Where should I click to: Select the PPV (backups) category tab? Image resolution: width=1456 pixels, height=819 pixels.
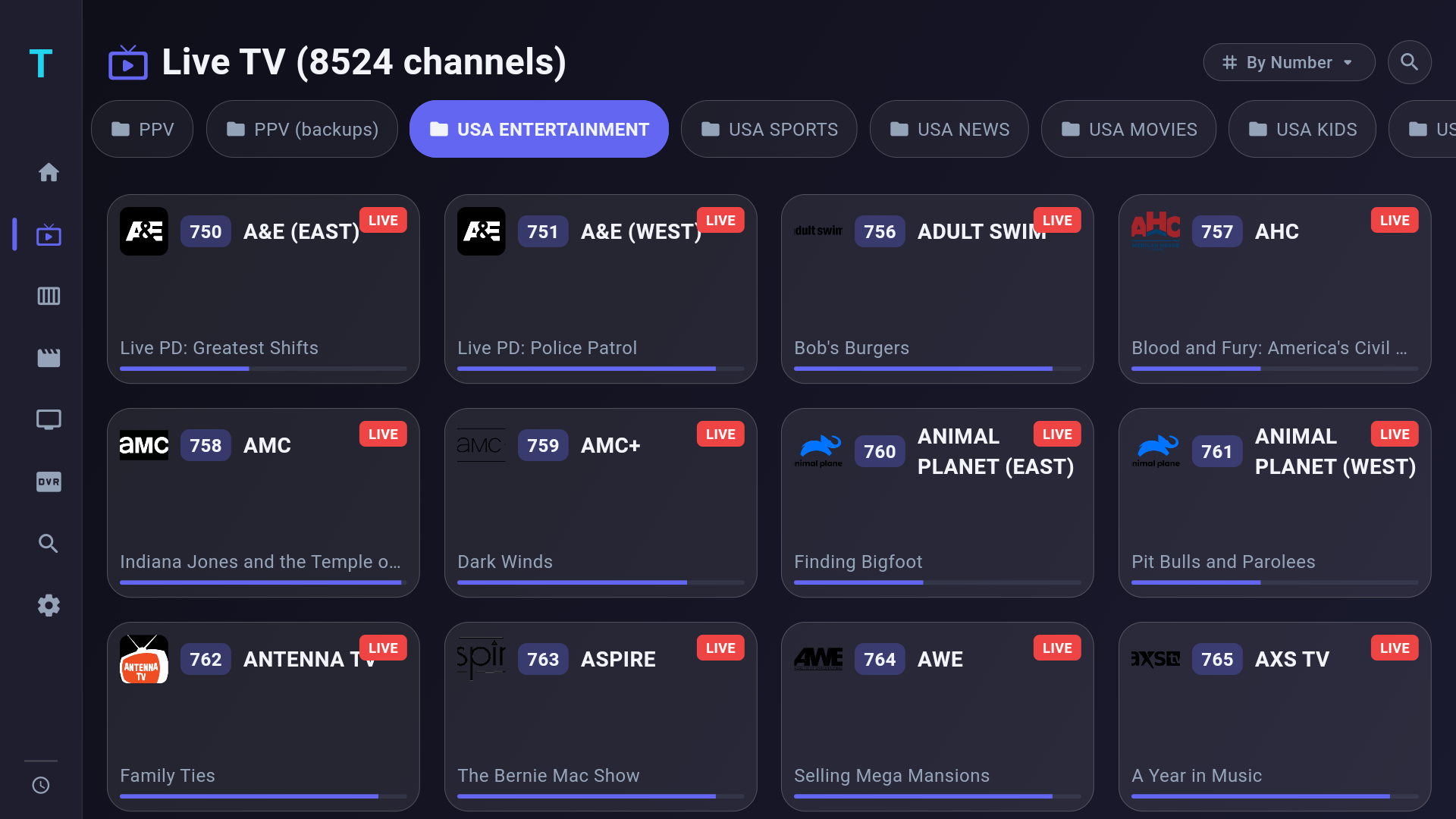tap(302, 129)
